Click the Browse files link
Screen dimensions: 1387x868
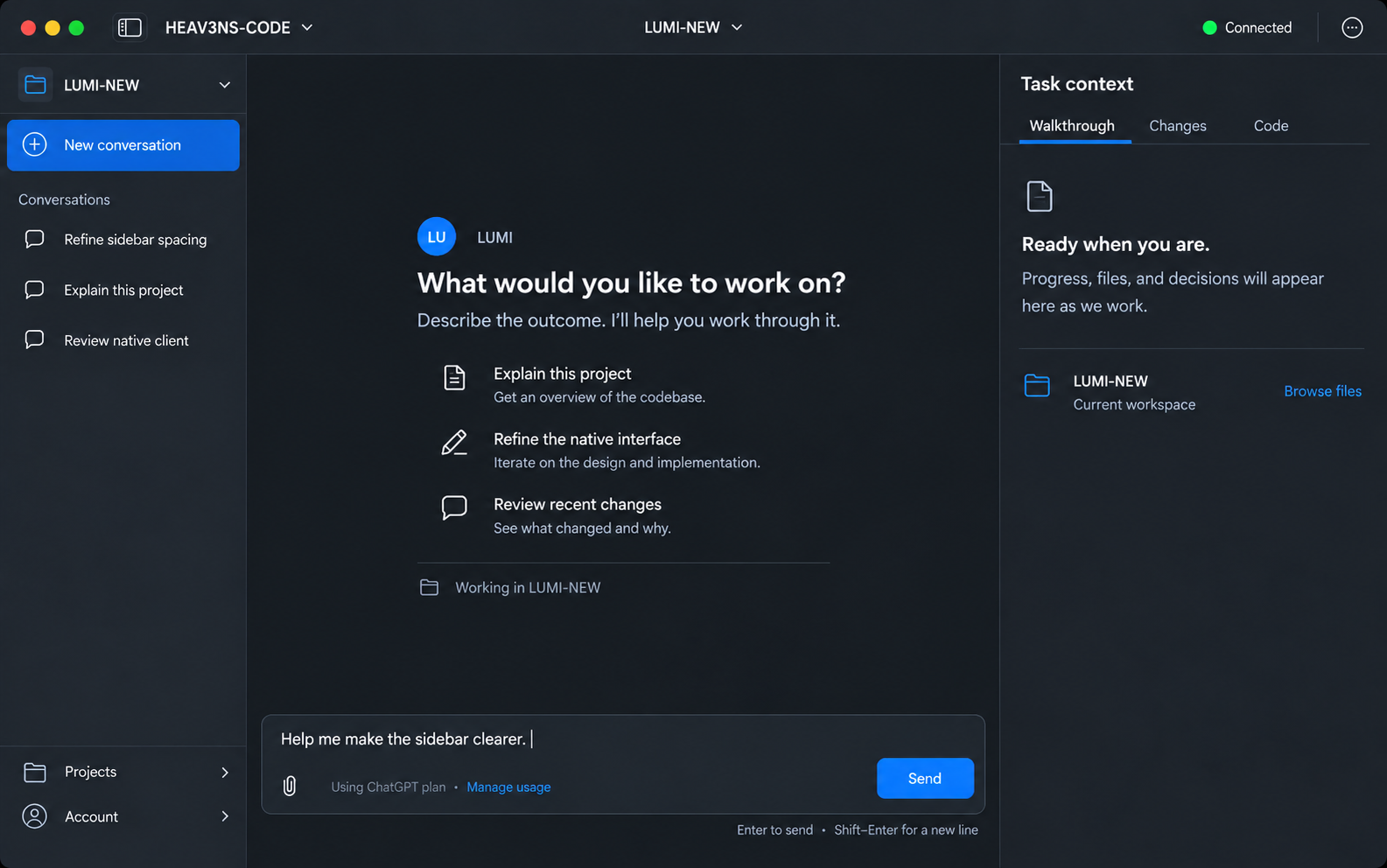(x=1322, y=391)
